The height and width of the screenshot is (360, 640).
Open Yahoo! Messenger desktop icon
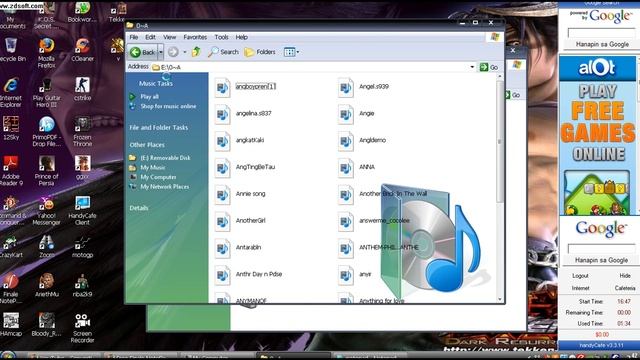[x=46, y=210]
